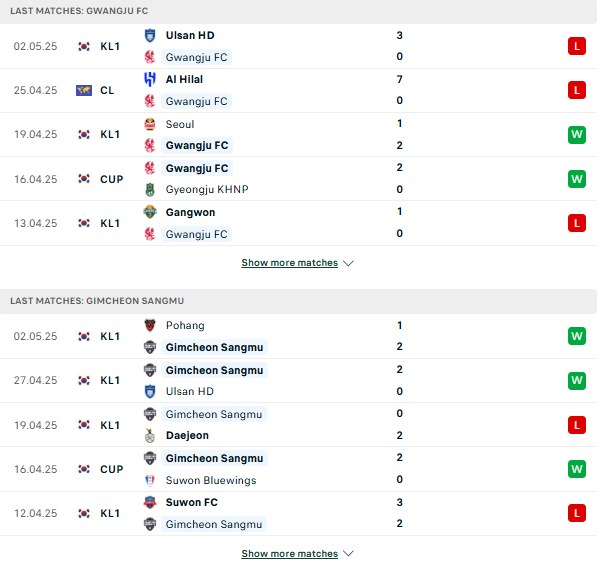Click the Seoul team crest icon
Screen dimensions: 598x576
(150, 124)
